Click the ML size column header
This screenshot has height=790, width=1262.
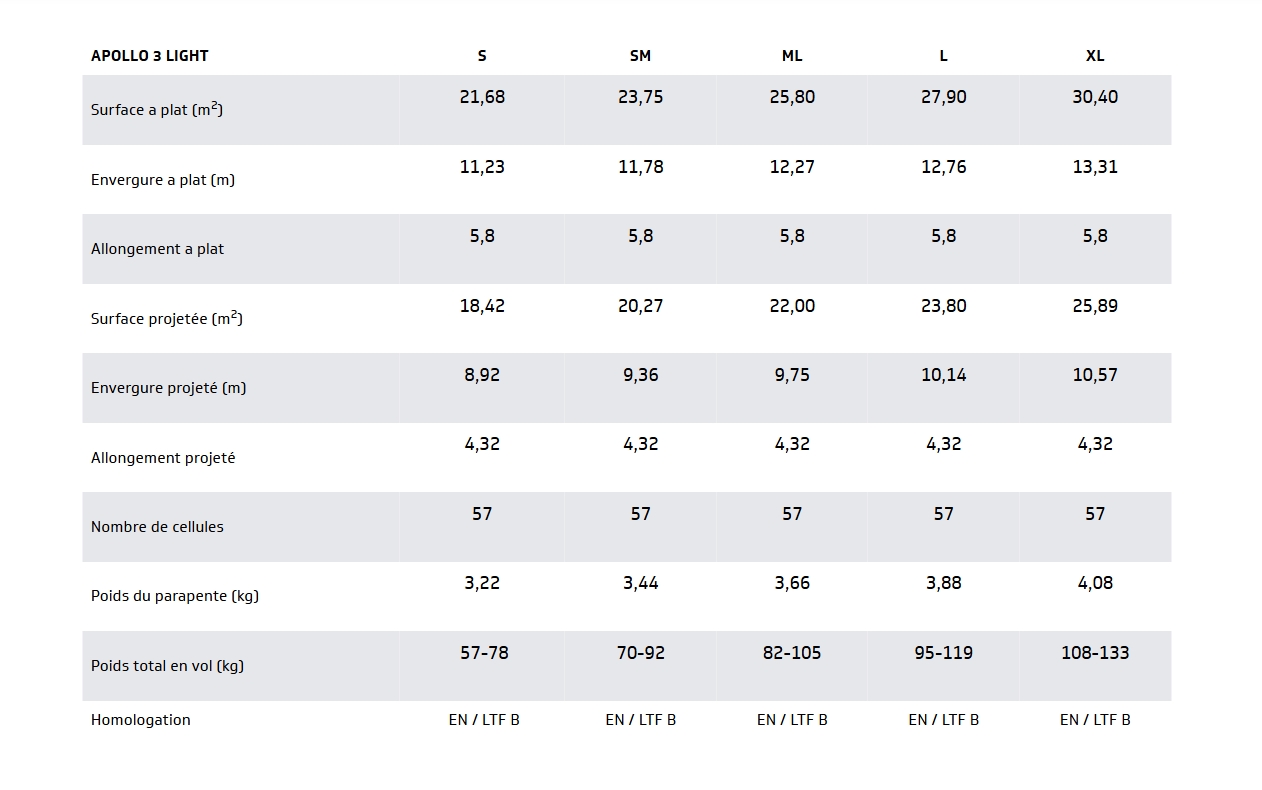click(x=792, y=56)
